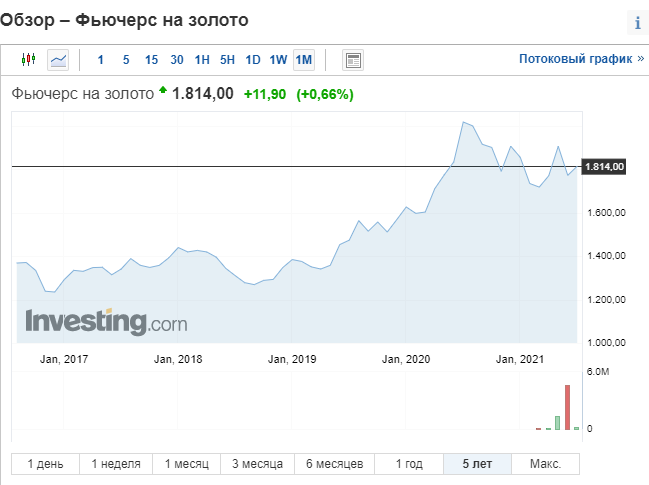The image size is (649, 485).
Task: Click the Jan, 2019 axis label
Action: (292, 359)
